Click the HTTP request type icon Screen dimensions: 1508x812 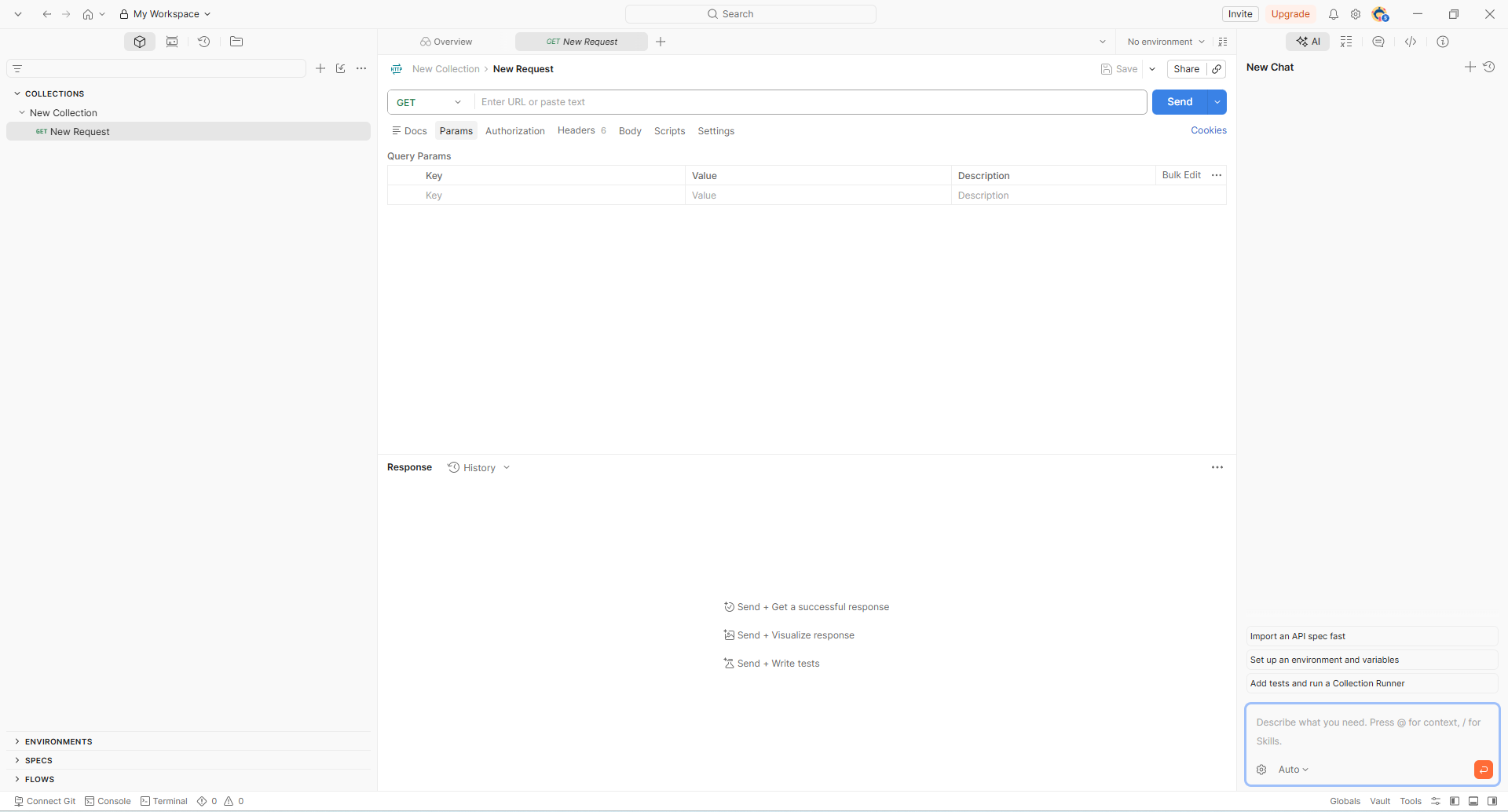point(397,69)
